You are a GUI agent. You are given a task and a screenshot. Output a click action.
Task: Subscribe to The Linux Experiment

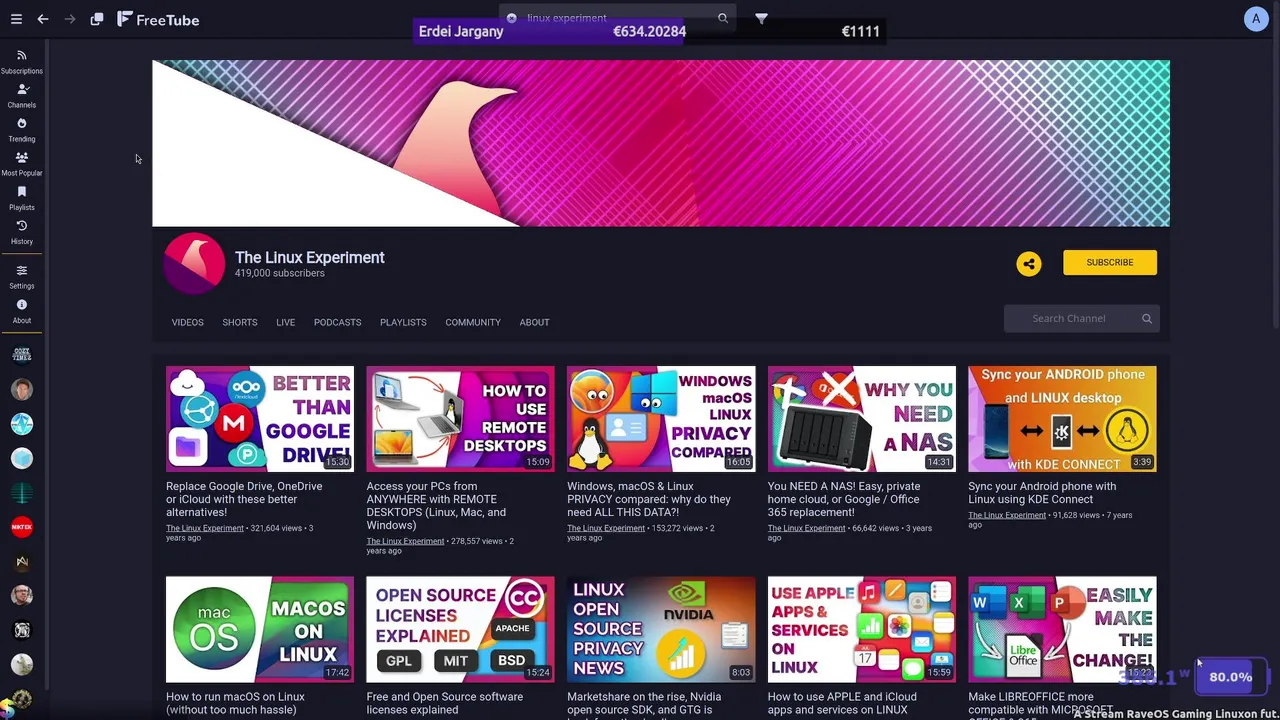[x=1110, y=262]
